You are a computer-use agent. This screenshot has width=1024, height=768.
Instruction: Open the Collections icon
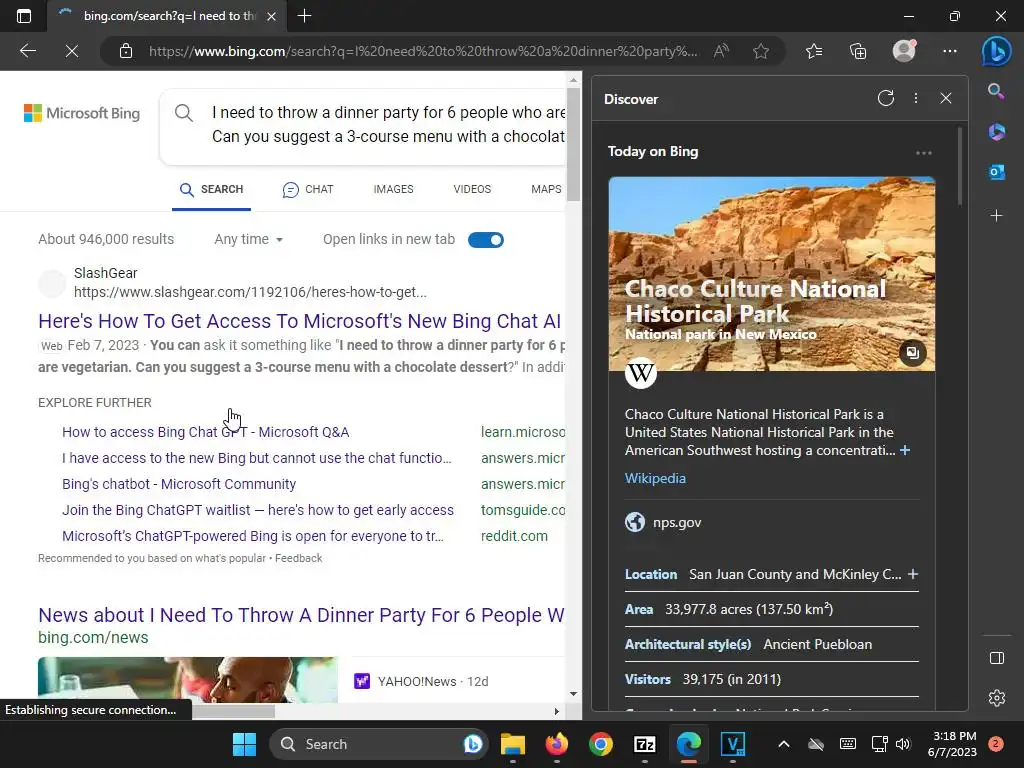click(858, 51)
